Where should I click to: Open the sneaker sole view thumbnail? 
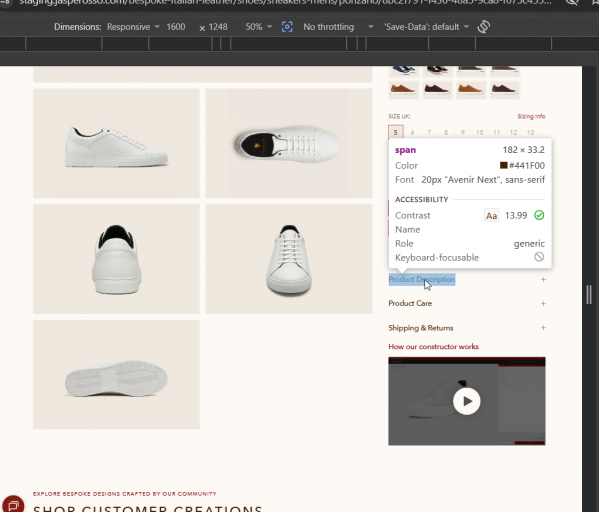[116, 374]
